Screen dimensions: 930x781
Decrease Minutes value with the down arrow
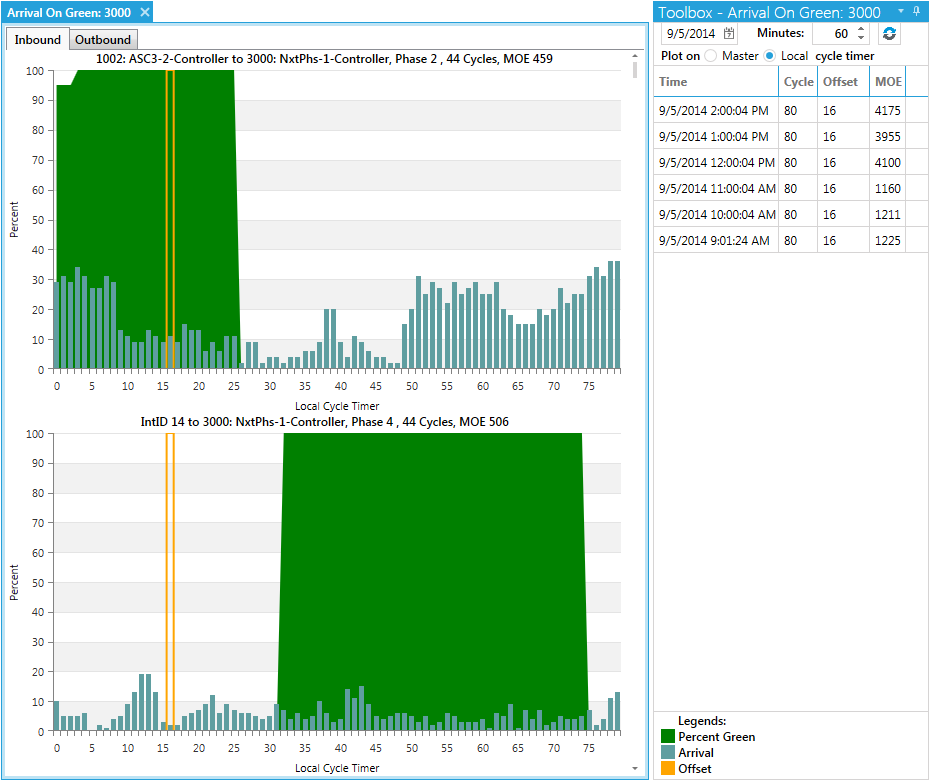coord(861,39)
